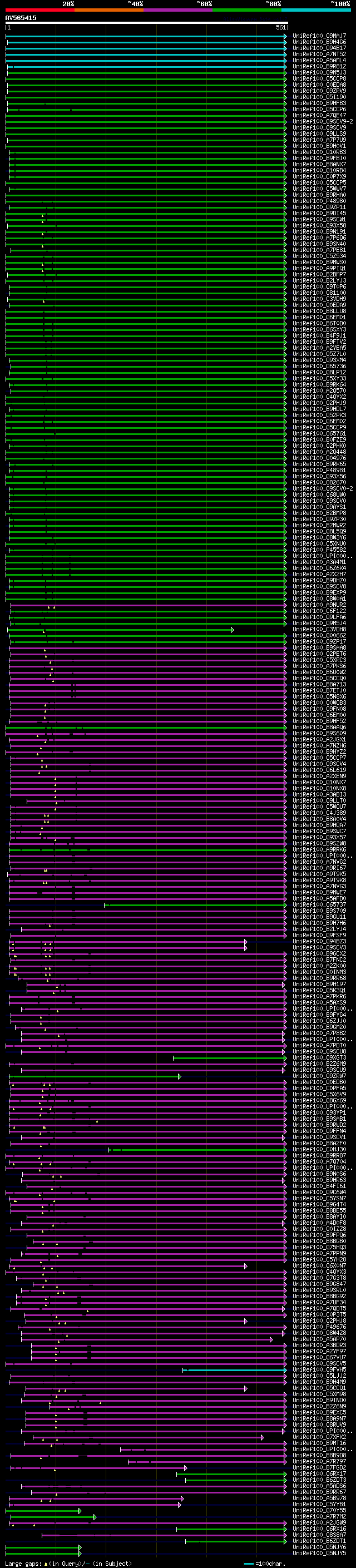Select the UniRef100_B9FBI0 label
Viewport: 356px width, 1568px height.
tap(319, 159)
